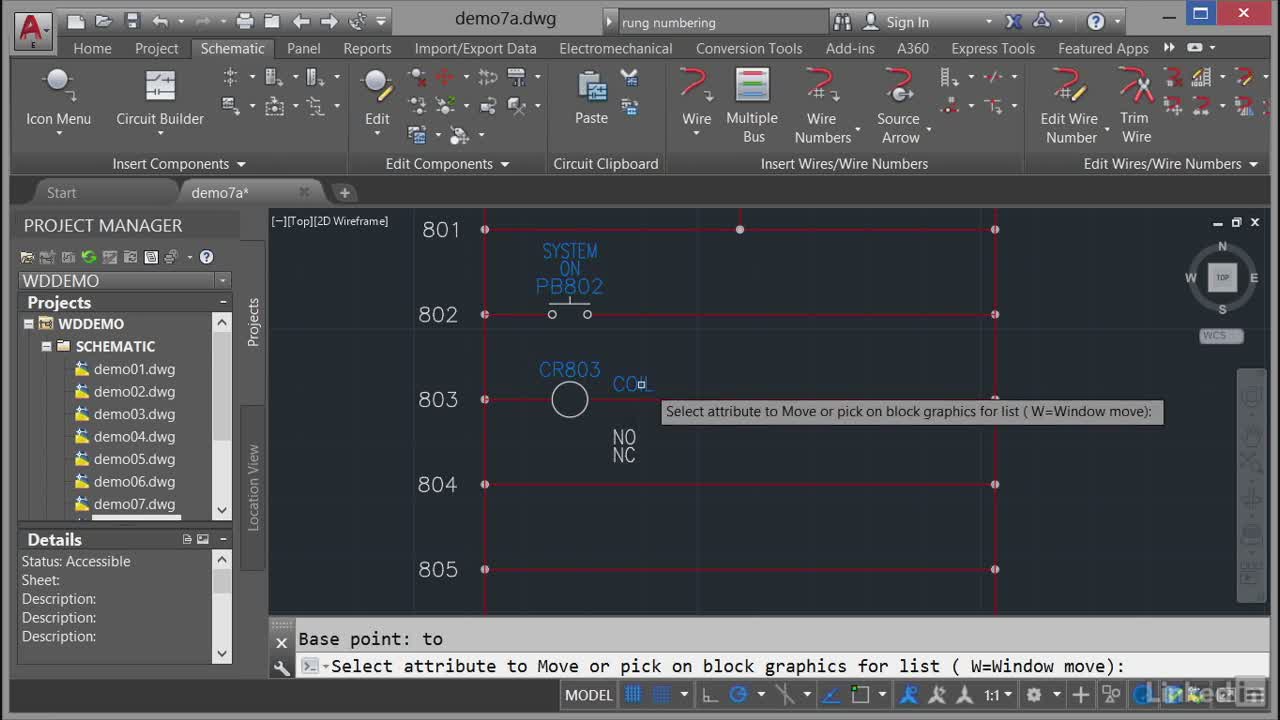The width and height of the screenshot is (1280, 720).
Task: Click the binoculars search icon
Action: tap(842, 21)
